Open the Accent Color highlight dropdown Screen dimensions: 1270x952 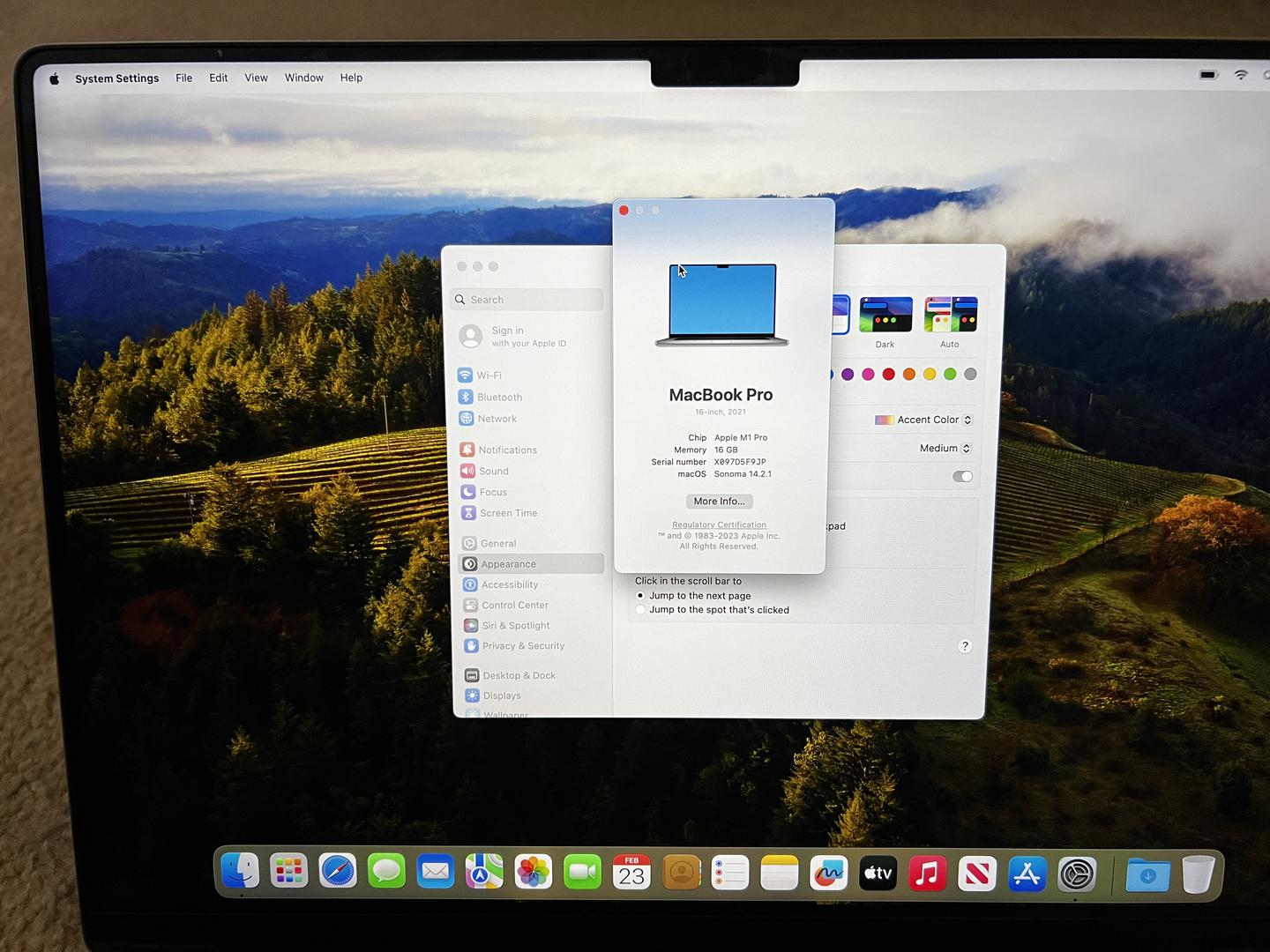coord(923,420)
